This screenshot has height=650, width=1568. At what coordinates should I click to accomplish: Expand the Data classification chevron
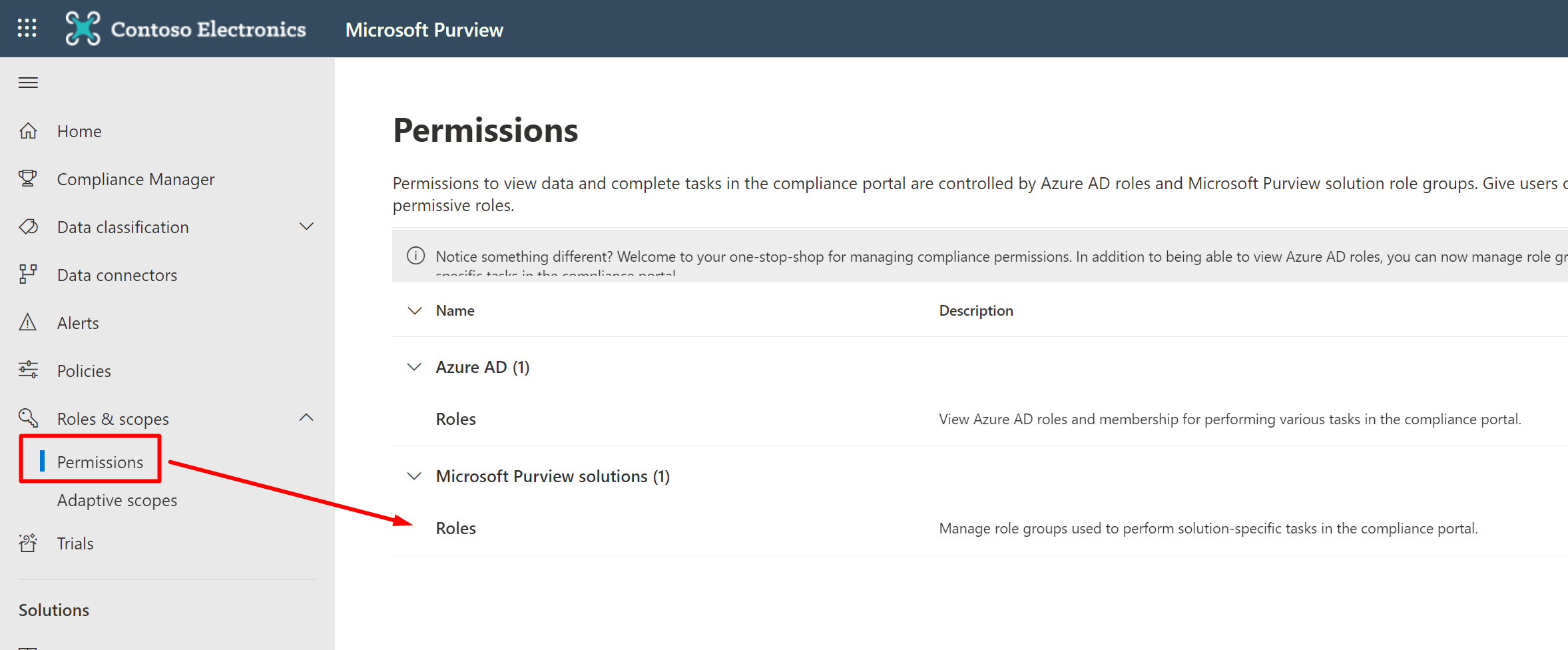306,226
